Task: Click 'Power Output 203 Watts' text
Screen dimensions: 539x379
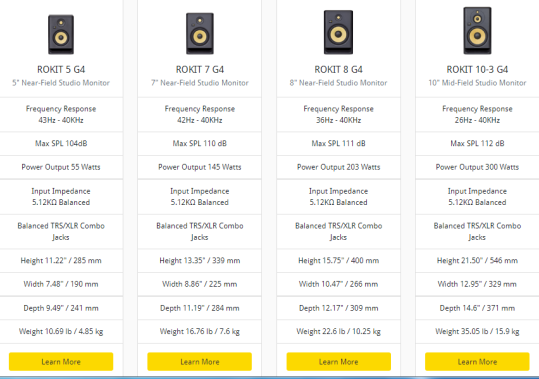Action: (339, 167)
